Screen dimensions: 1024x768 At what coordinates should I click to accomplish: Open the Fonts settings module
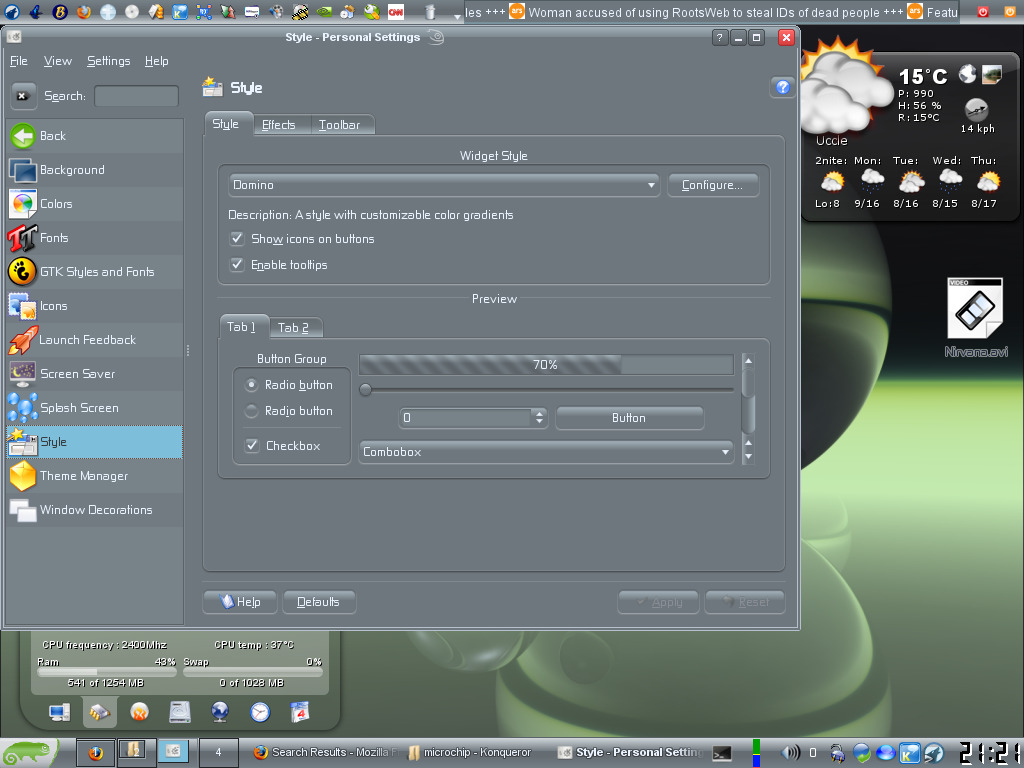(x=95, y=238)
